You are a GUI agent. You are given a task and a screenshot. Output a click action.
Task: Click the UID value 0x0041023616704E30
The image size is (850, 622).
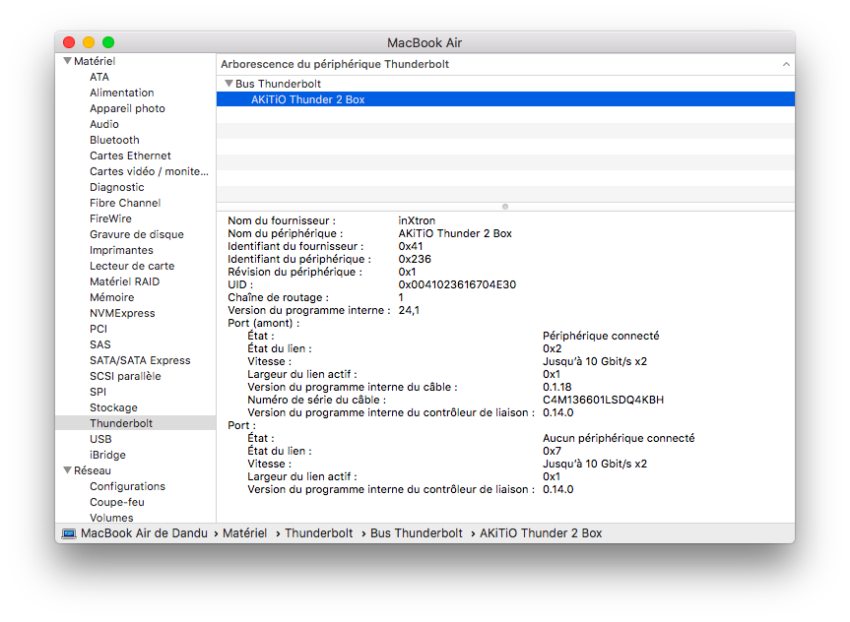pos(457,284)
